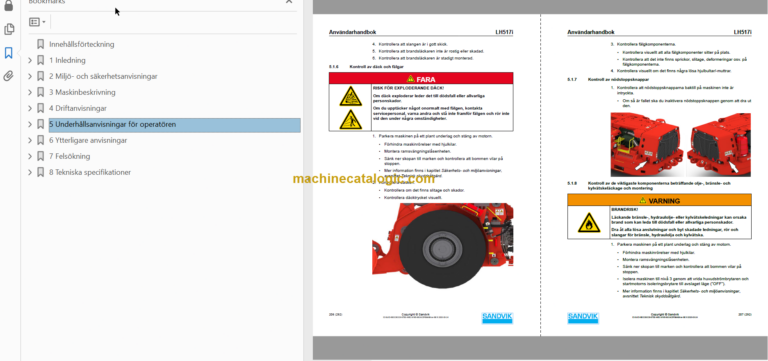
Task: Select the '4 Driftanvisningar' bookmark text
Action: click(78, 108)
